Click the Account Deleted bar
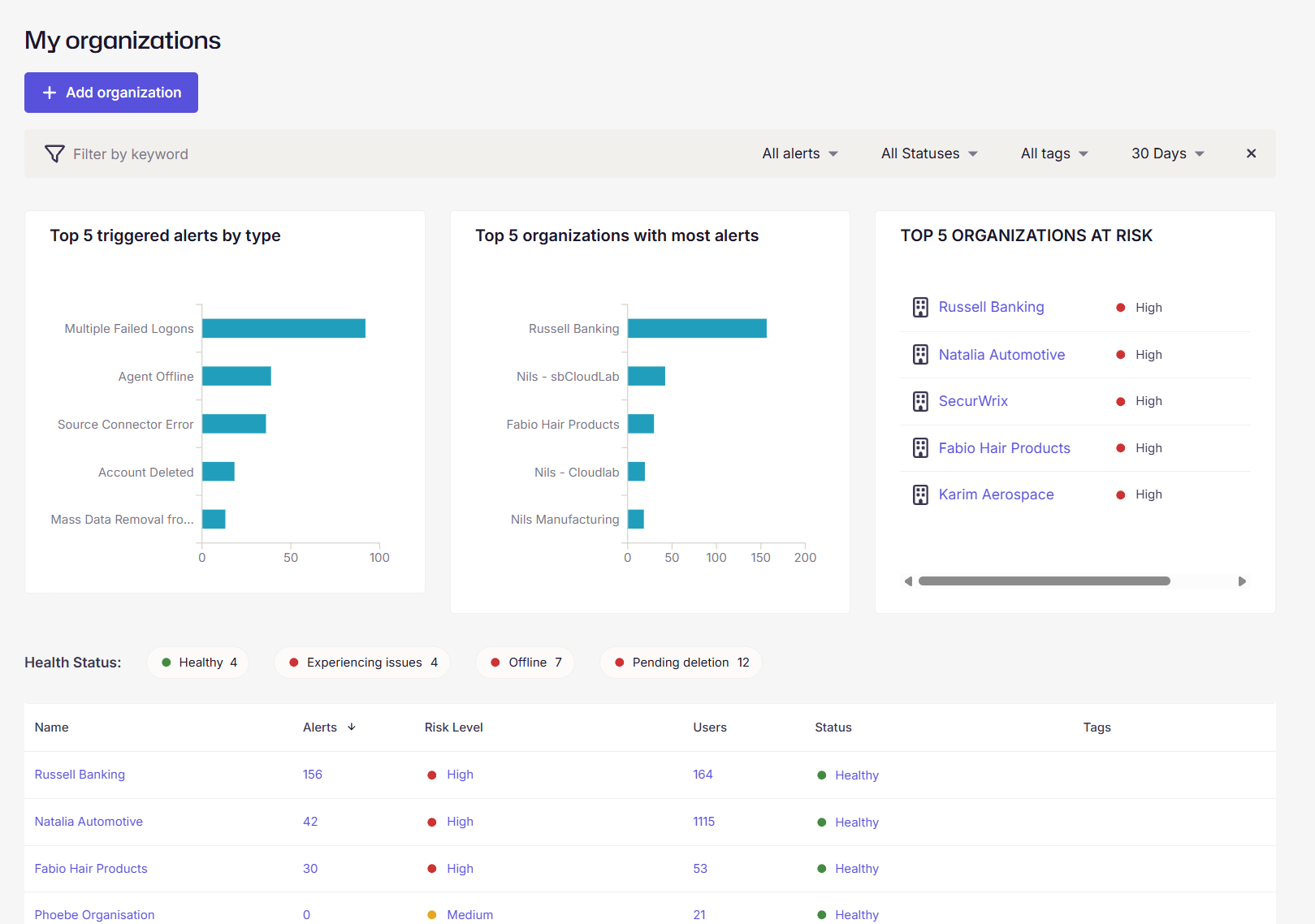This screenshot has height=924, width=1315. click(218, 472)
